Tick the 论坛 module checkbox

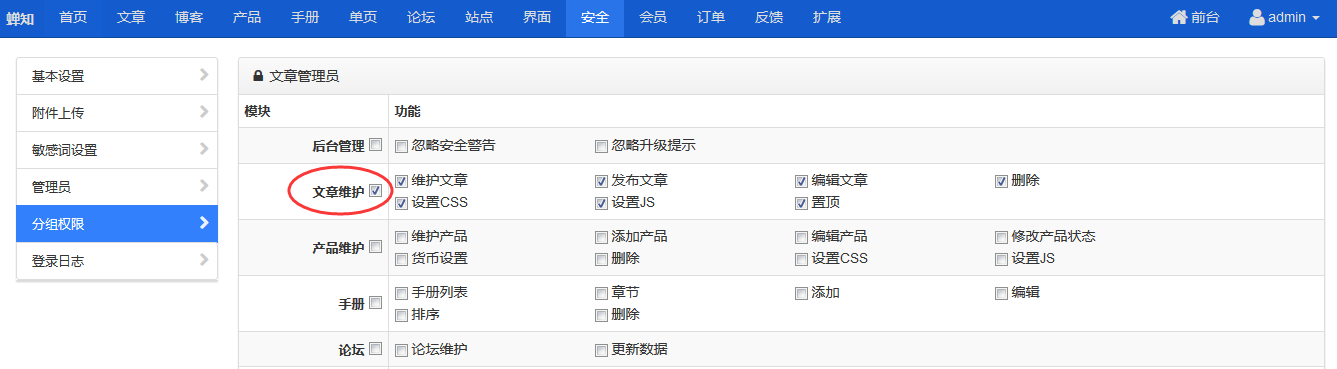[376, 349]
